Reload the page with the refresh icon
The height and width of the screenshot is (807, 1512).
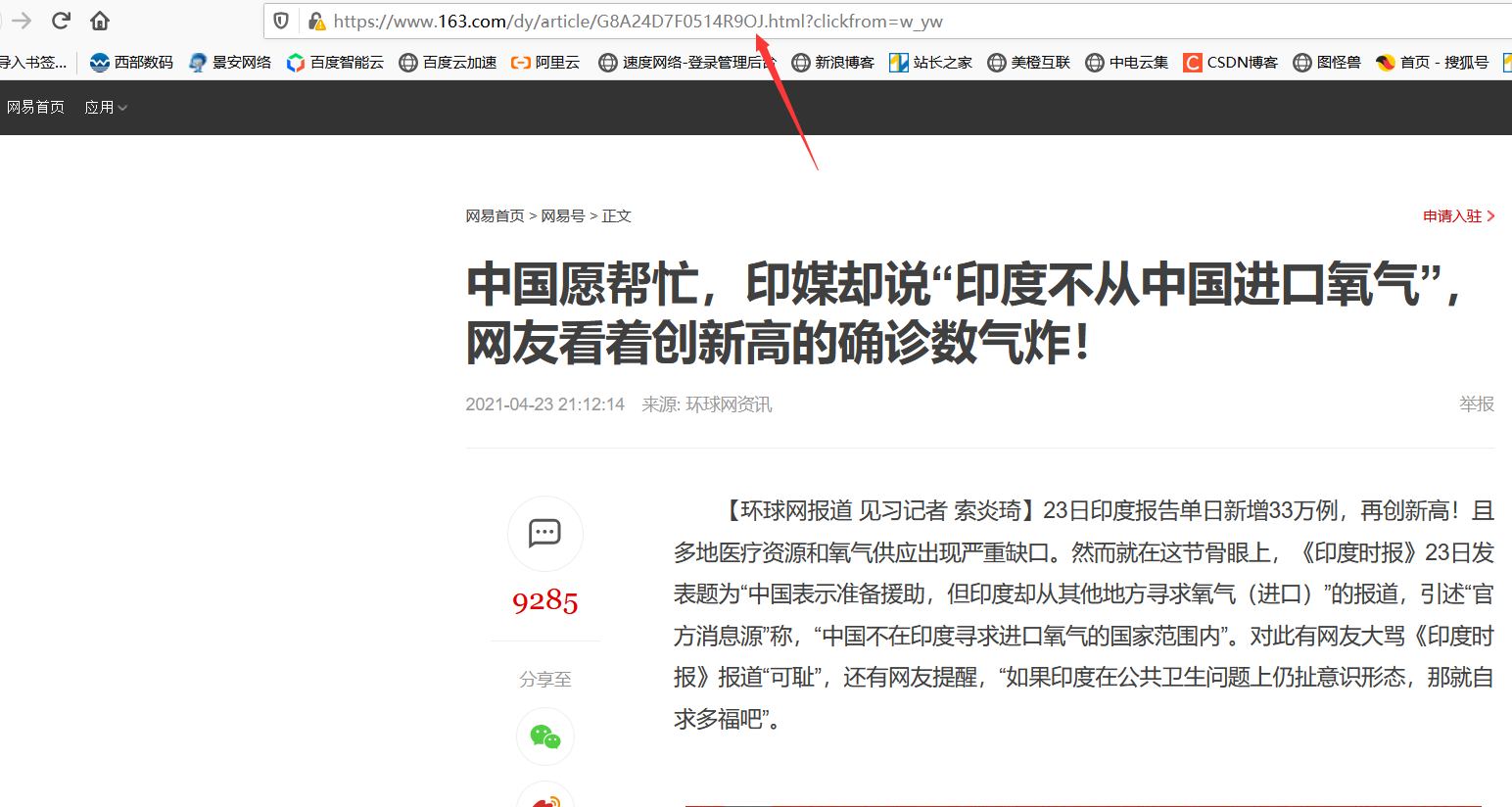click(x=61, y=21)
